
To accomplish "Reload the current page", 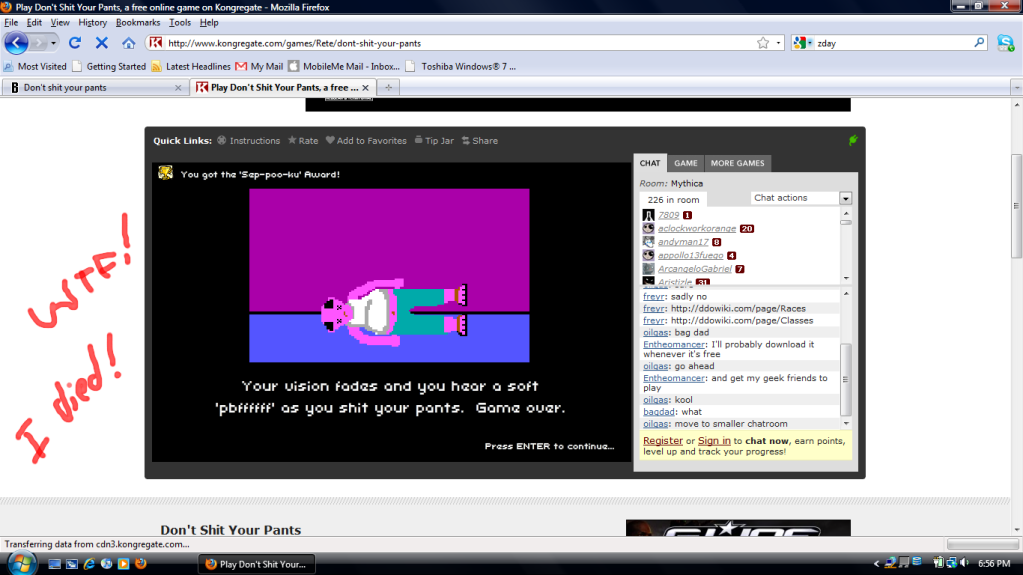I will [x=74, y=43].
